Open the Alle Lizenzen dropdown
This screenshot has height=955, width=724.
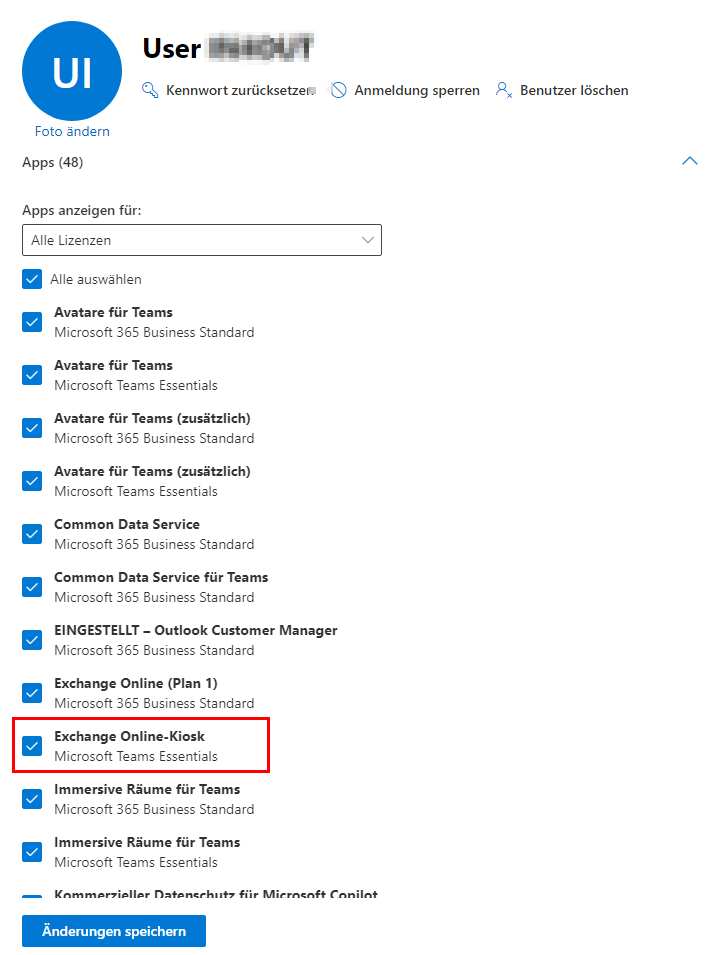202,240
